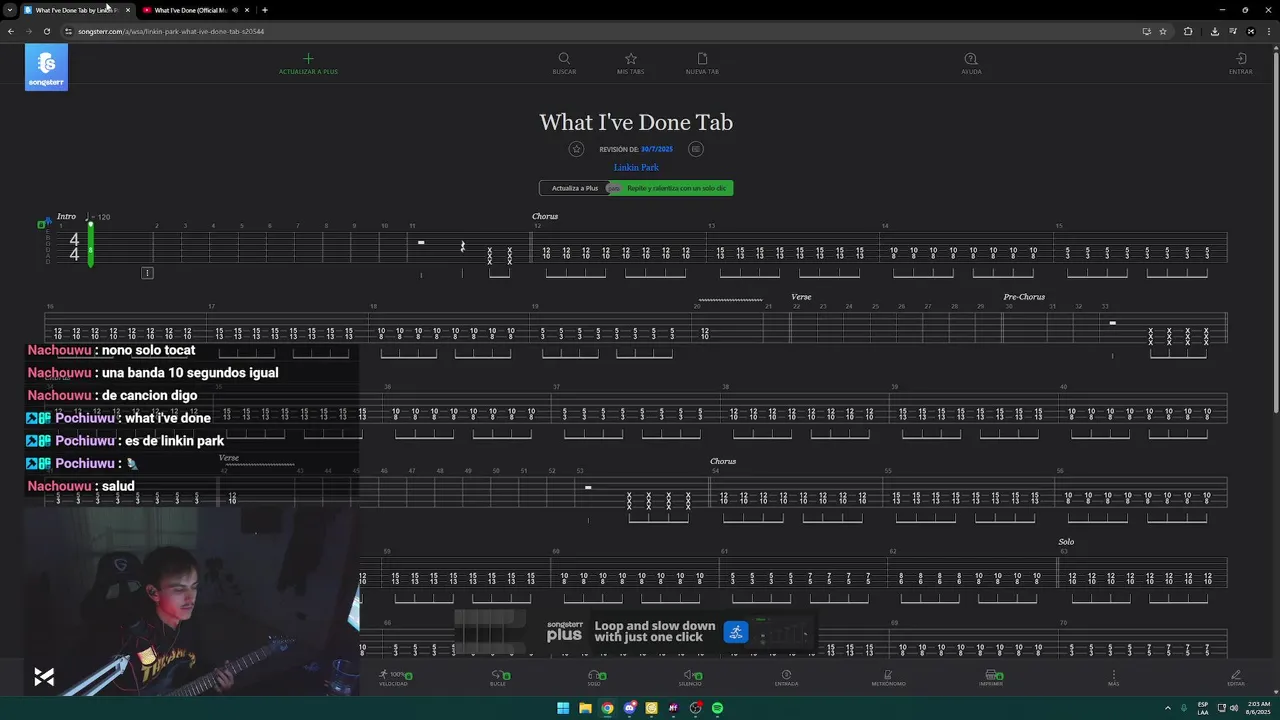Open the media controls icon in toolbar

(x=1232, y=31)
